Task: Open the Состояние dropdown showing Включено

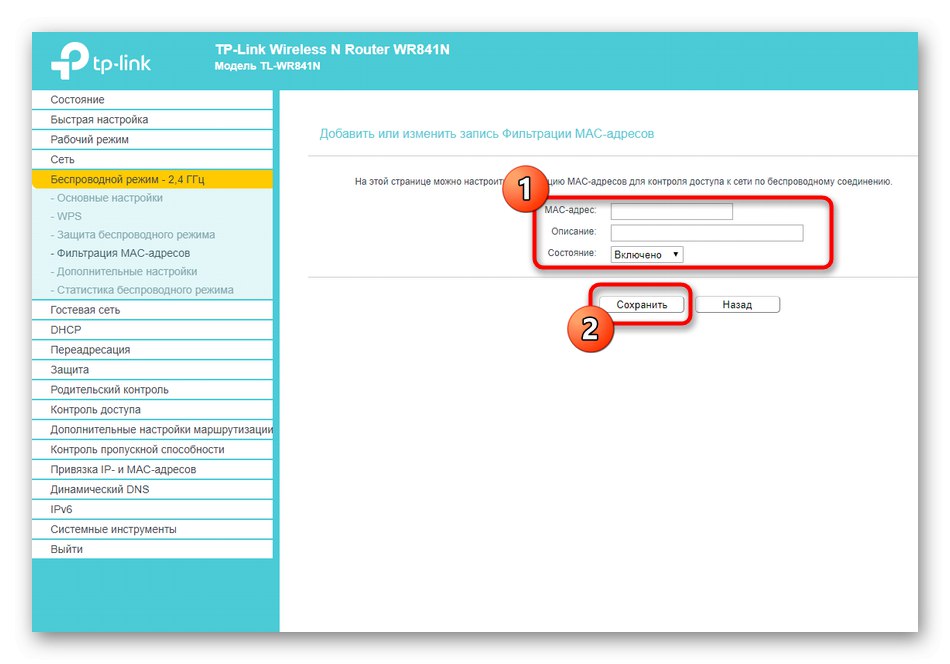Action: pyautogui.click(x=646, y=254)
